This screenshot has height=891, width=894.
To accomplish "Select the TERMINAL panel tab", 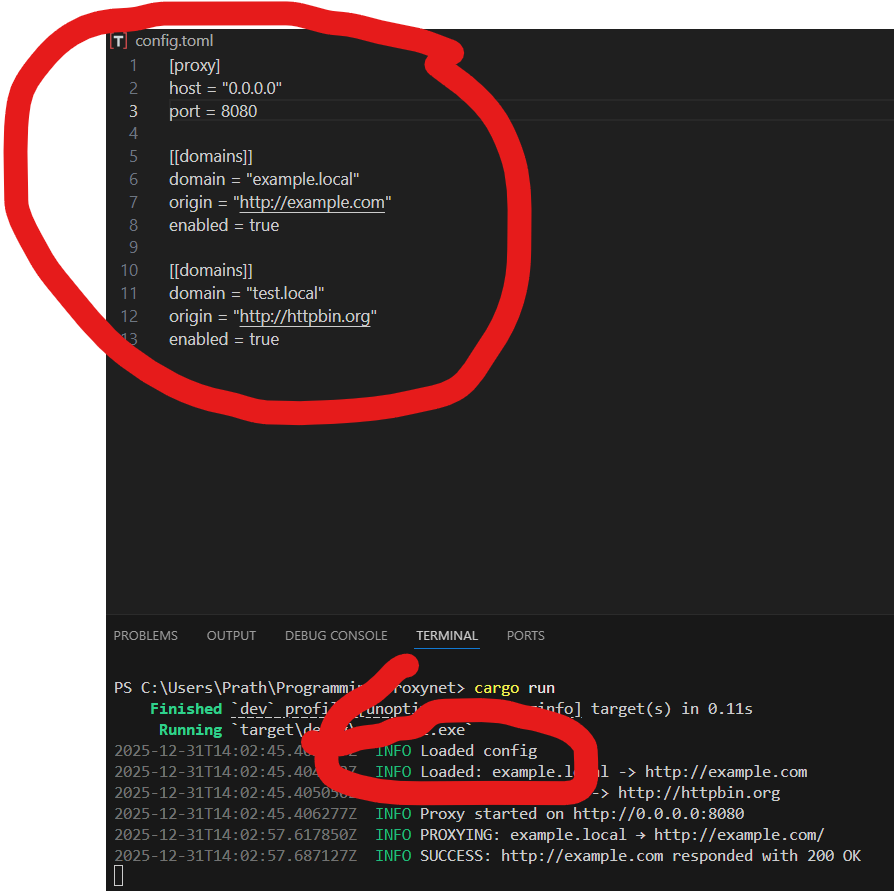I will pyautogui.click(x=447, y=635).
